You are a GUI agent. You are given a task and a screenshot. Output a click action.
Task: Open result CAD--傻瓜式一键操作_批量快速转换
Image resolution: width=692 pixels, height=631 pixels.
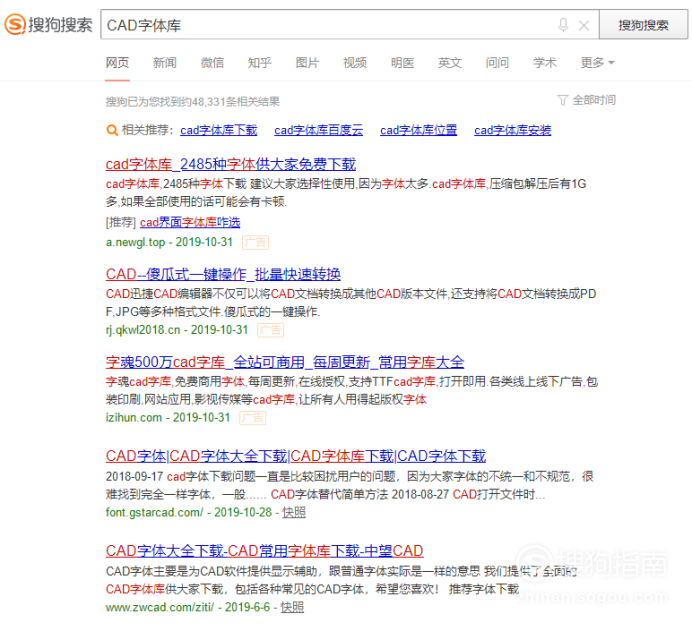[x=223, y=274]
